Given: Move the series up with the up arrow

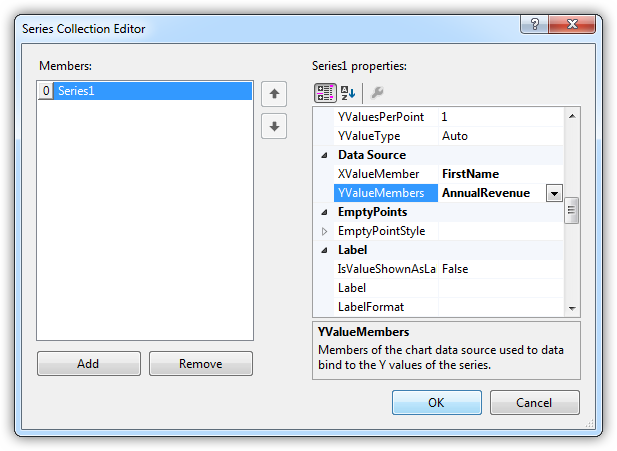Looking at the screenshot, I should [x=273, y=94].
